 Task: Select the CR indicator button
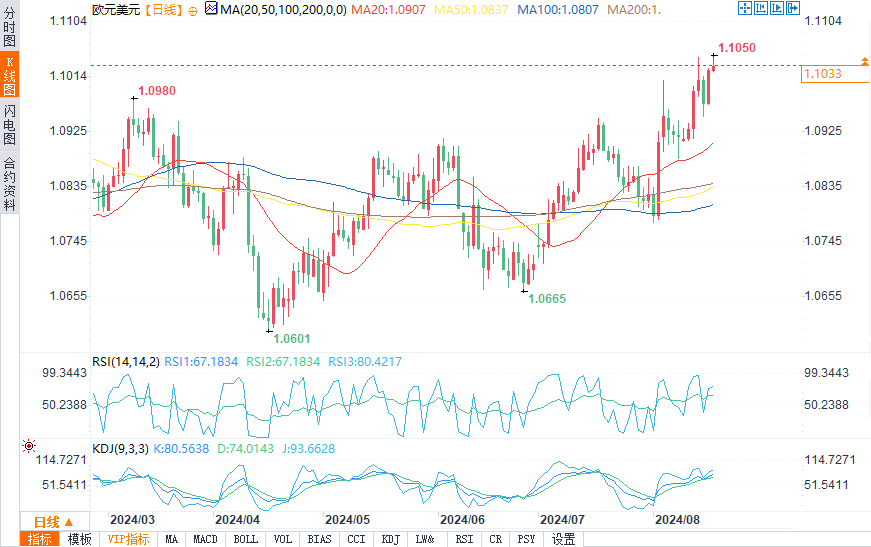coord(496,539)
